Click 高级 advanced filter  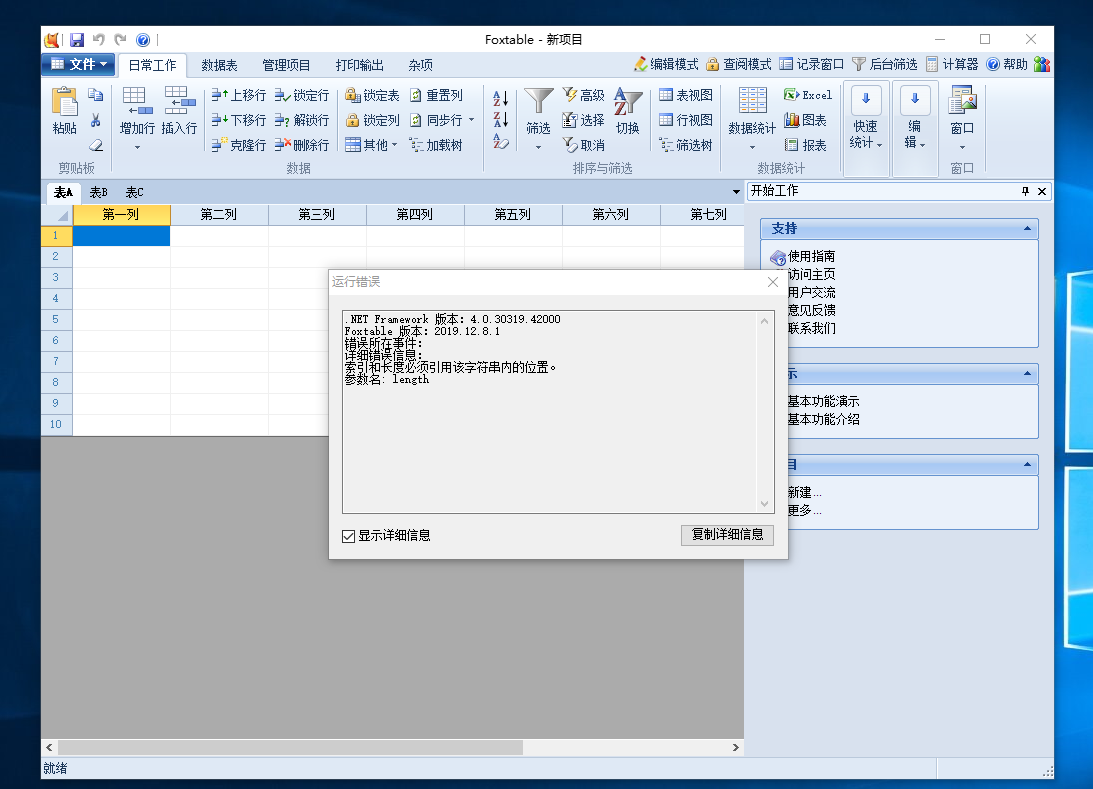583,95
